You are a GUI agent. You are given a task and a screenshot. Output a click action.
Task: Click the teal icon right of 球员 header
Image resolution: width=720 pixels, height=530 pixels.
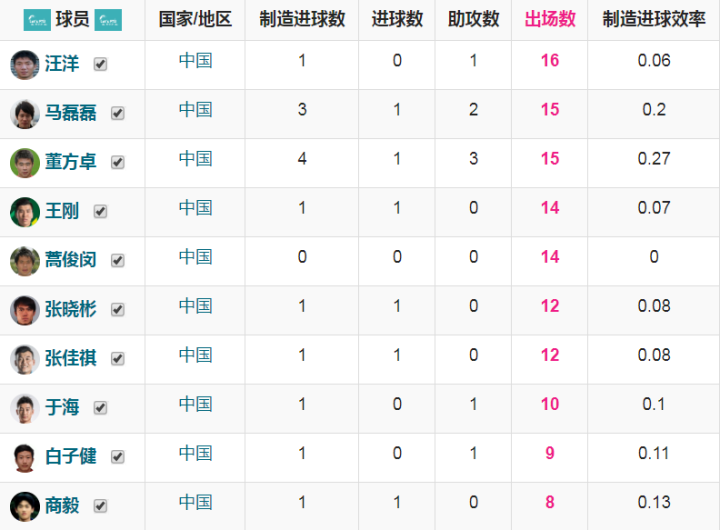[x=108, y=19]
